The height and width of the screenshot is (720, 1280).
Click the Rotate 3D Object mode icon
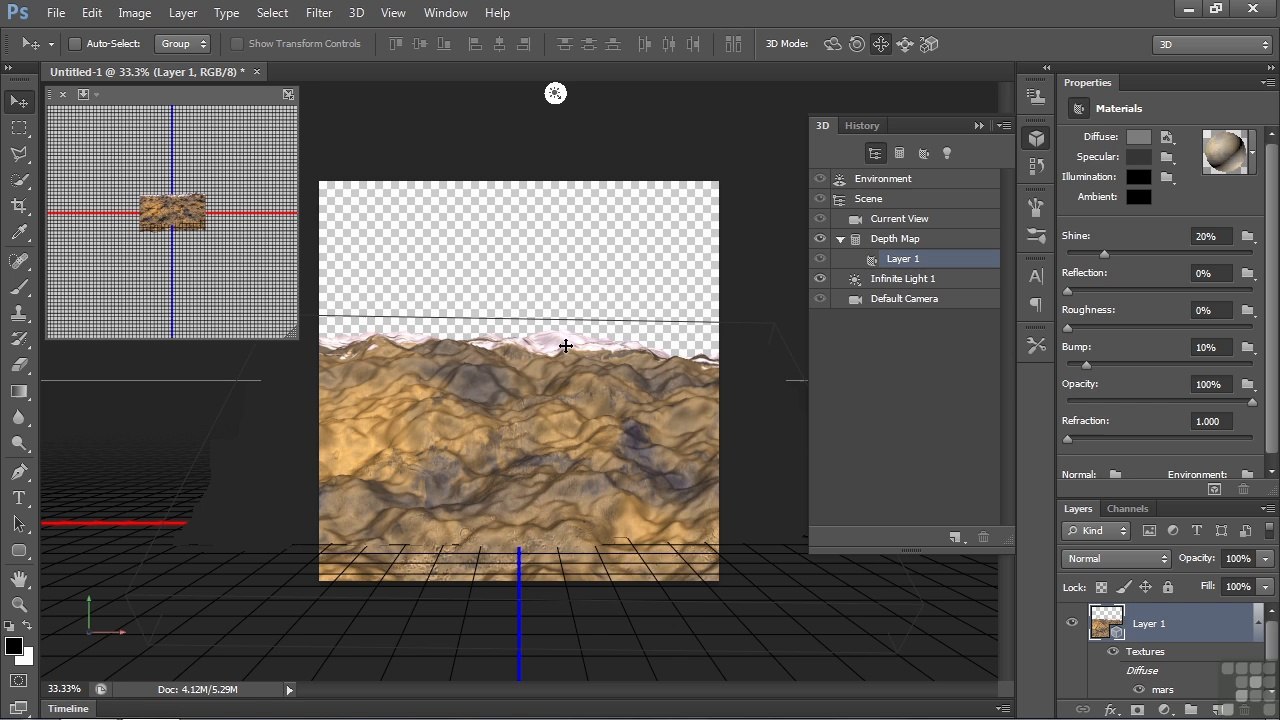click(x=832, y=44)
